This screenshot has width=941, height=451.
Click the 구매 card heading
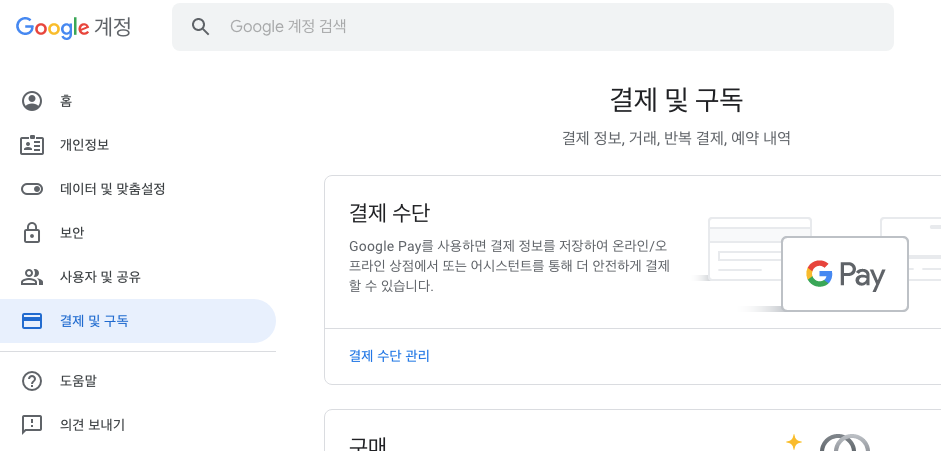pos(367,444)
